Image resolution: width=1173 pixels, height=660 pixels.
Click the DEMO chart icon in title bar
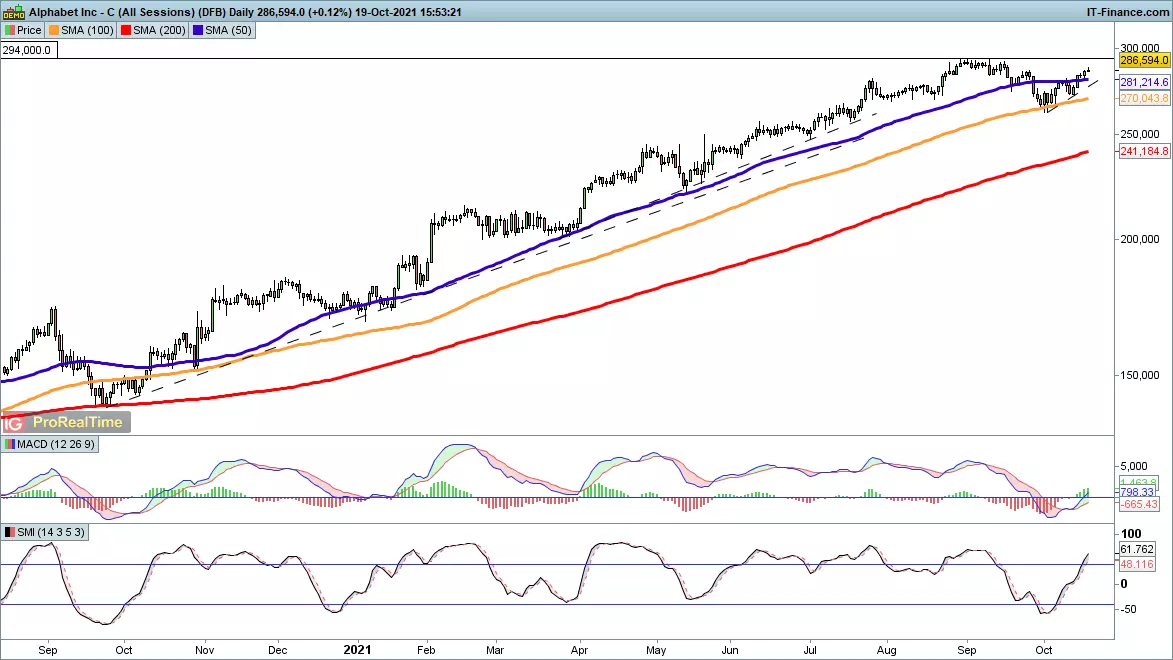(x=14, y=10)
